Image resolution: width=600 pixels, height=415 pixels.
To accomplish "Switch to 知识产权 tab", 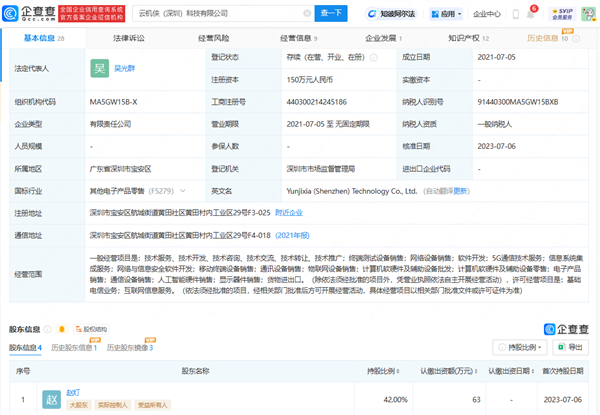I will (x=469, y=38).
